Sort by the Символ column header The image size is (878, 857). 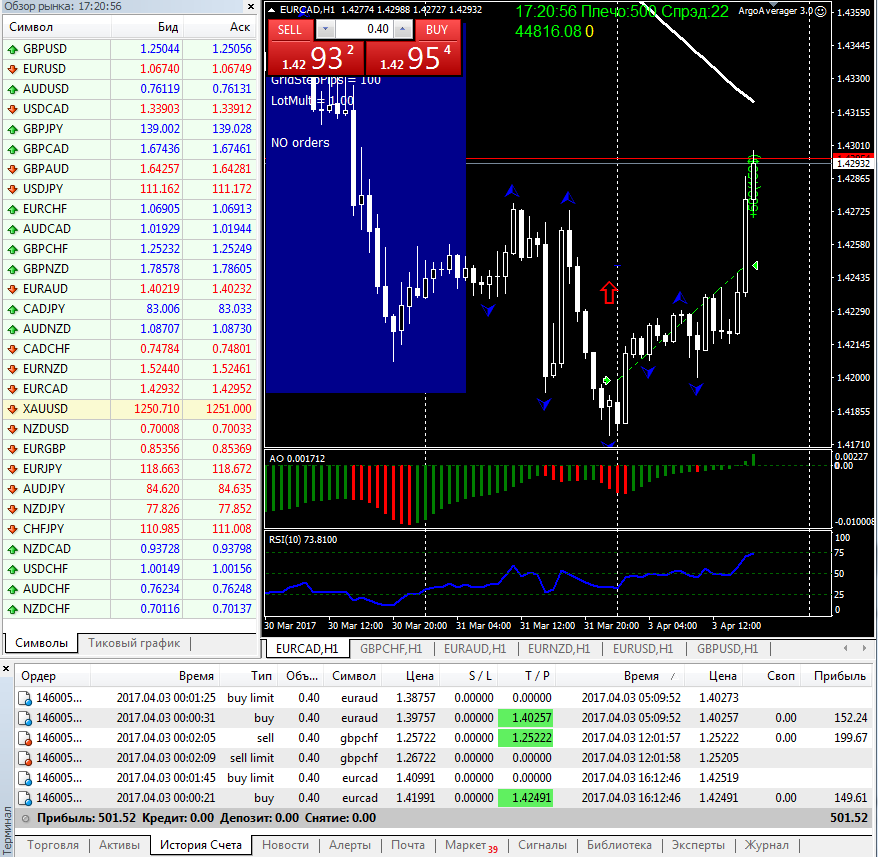56,27
